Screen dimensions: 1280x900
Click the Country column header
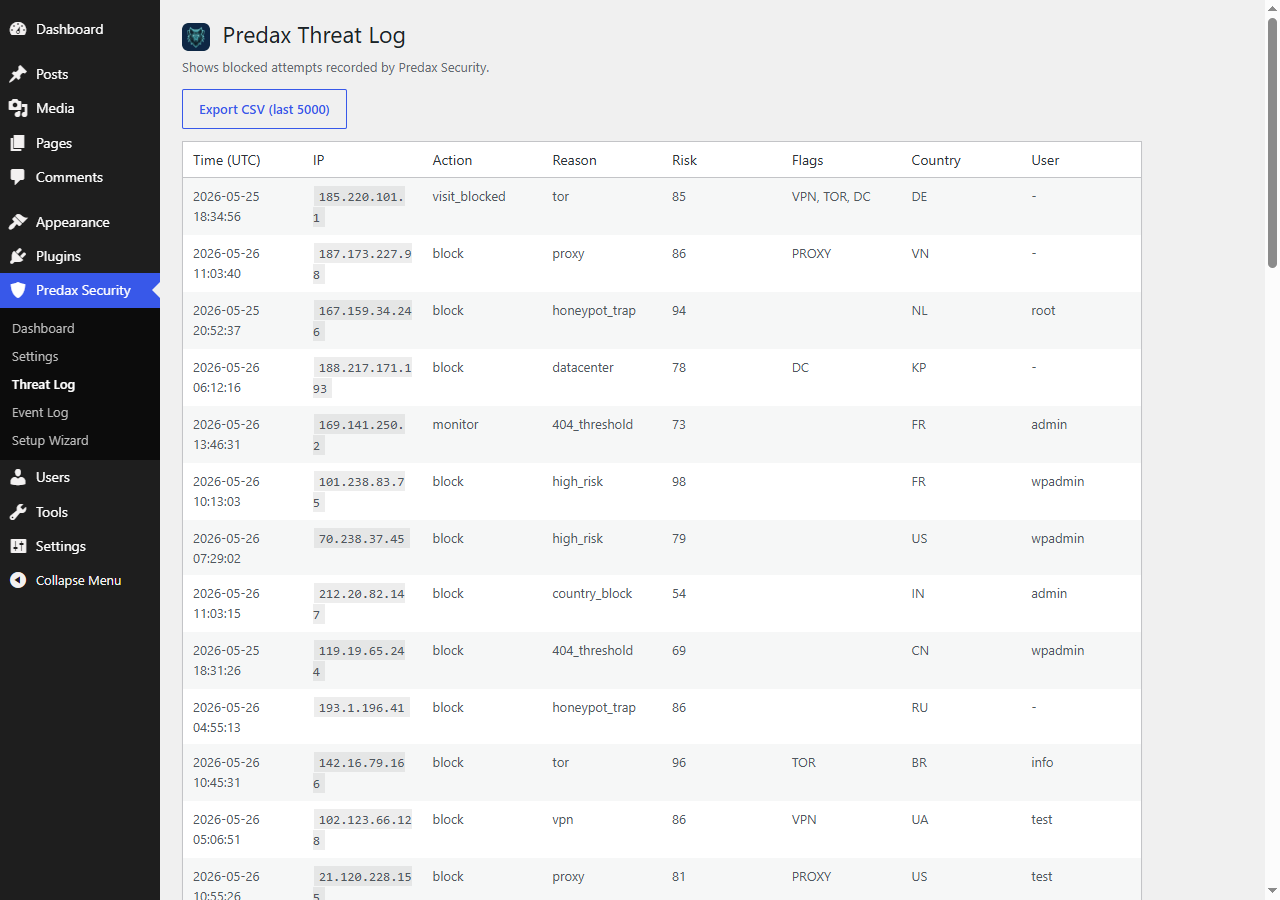(x=936, y=160)
